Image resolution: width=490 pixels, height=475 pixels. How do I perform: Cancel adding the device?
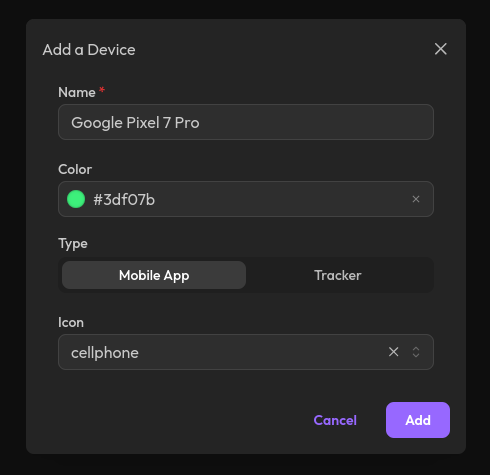tap(335, 420)
